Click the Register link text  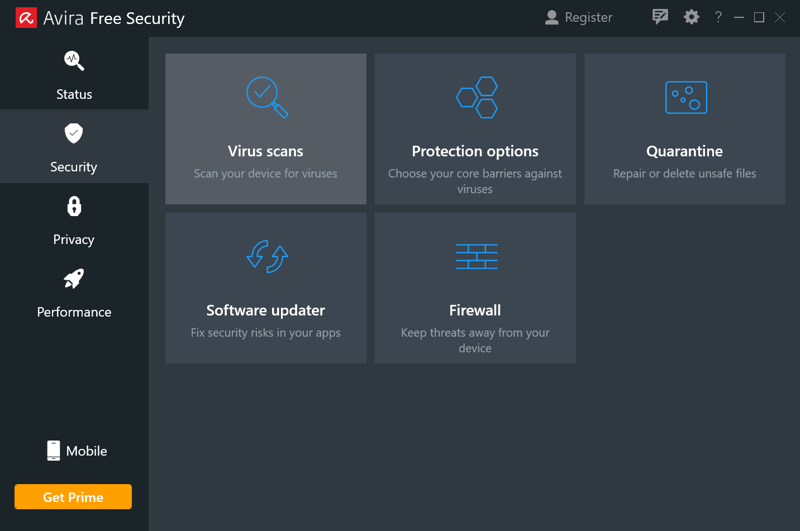pos(588,17)
